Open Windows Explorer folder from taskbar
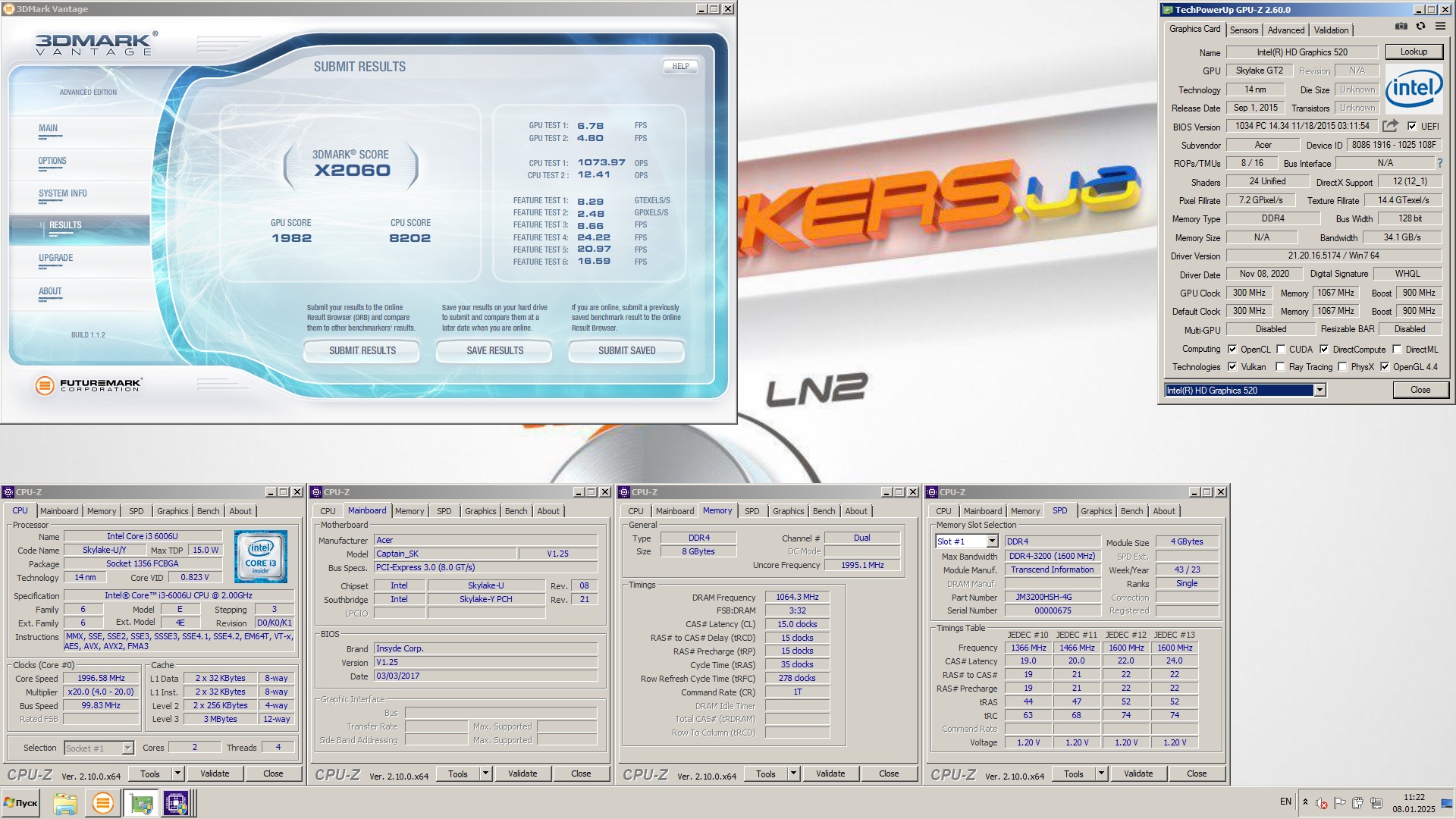Image resolution: width=1456 pixels, height=819 pixels. click(65, 803)
